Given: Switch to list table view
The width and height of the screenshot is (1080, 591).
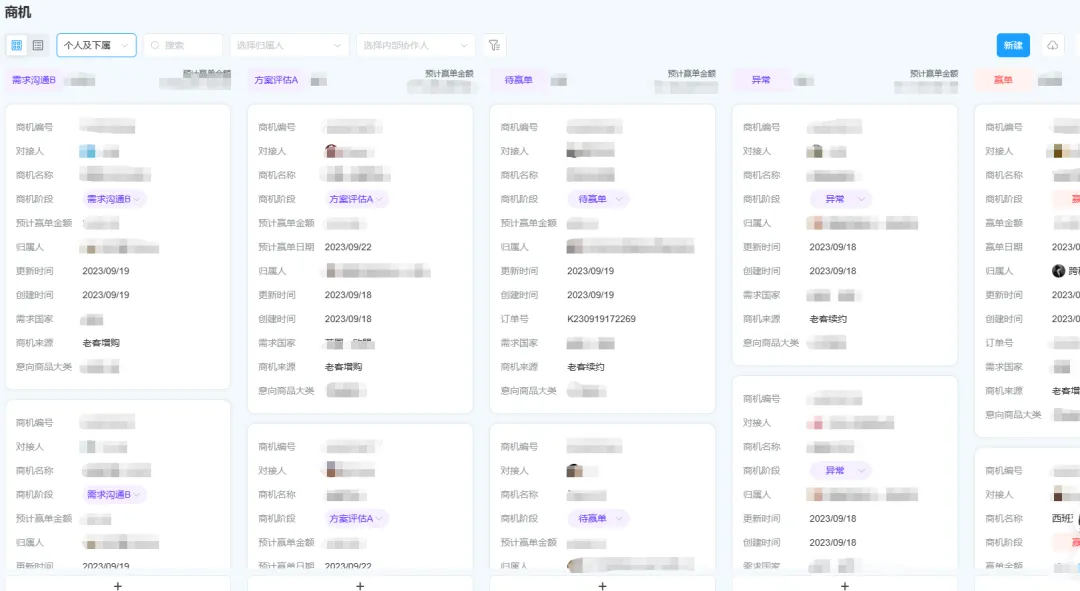Looking at the screenshot, I should click(x=38, y=45).
